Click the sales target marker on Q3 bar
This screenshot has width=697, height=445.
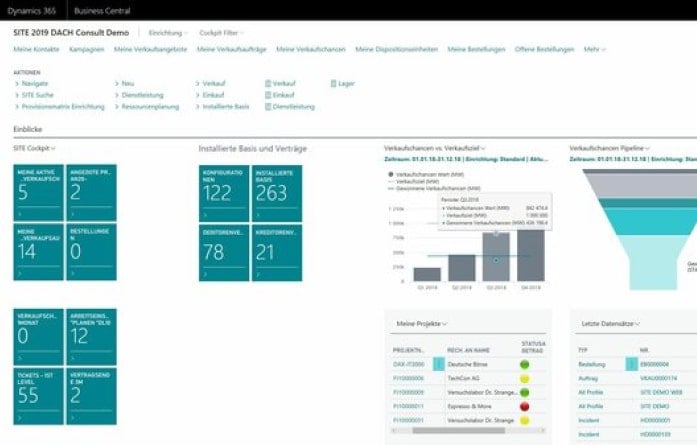(496, 261)
